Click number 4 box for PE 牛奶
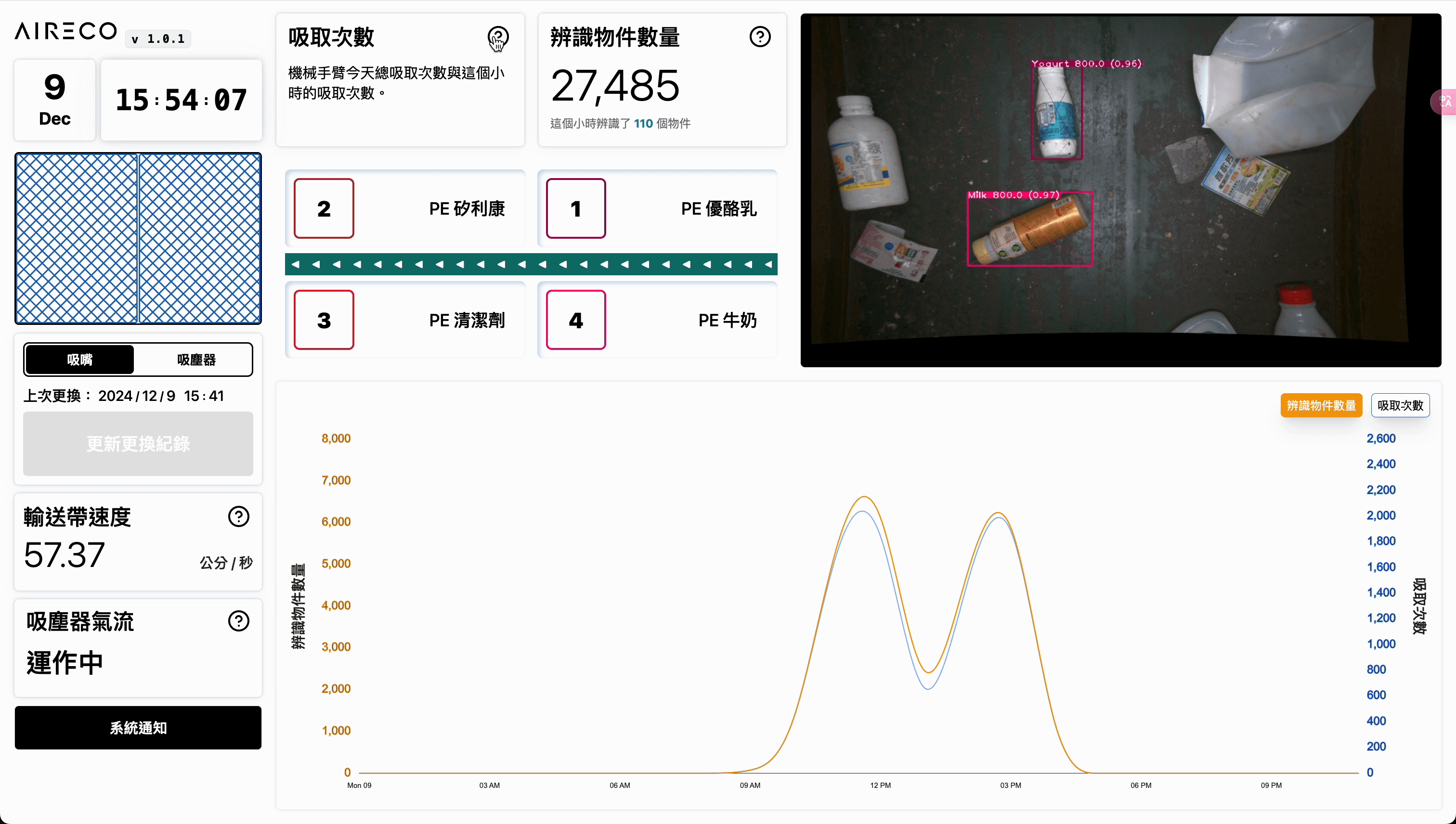The image size is (1456, 824). 576,320
